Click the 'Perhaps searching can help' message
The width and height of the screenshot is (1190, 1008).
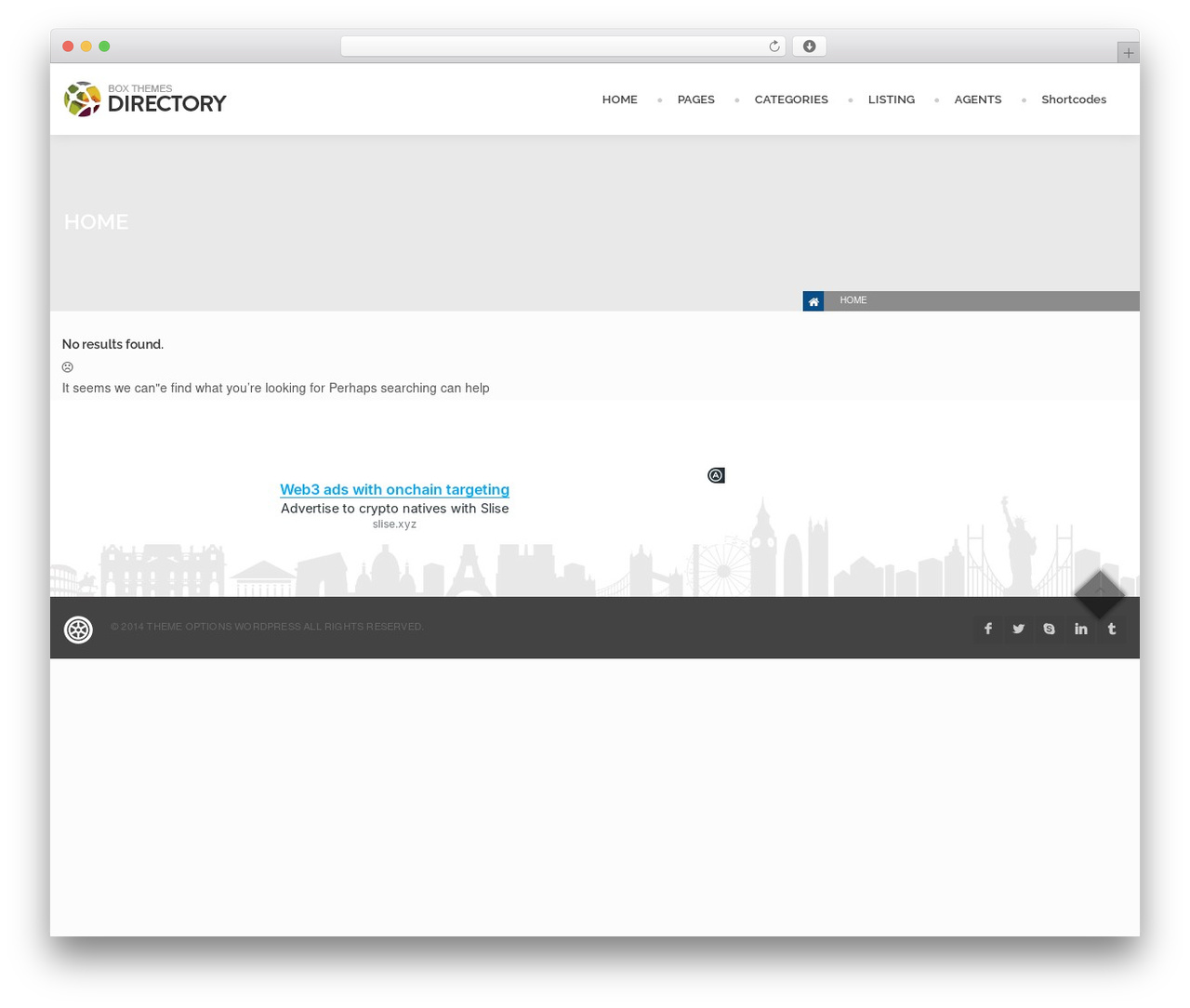[409, 388]
